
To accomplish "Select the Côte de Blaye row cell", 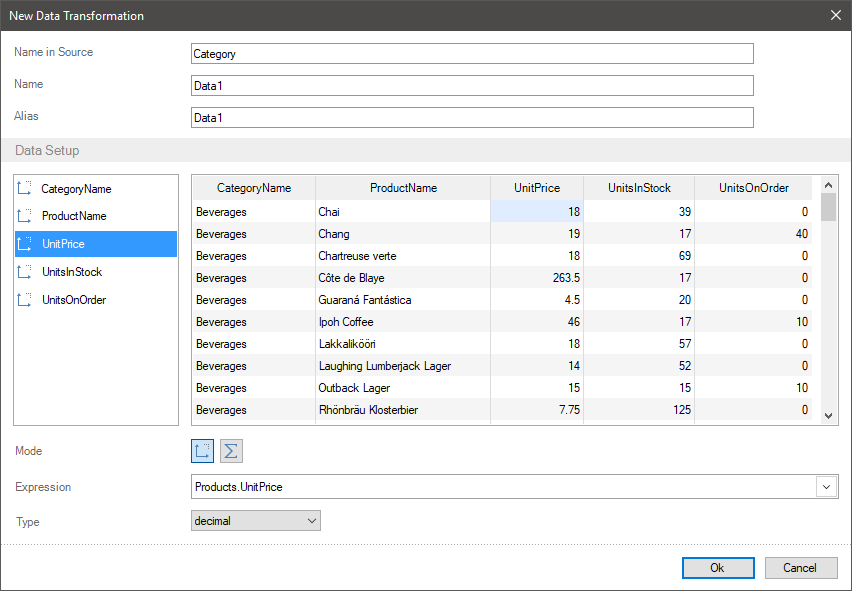I will click(351, 278).
